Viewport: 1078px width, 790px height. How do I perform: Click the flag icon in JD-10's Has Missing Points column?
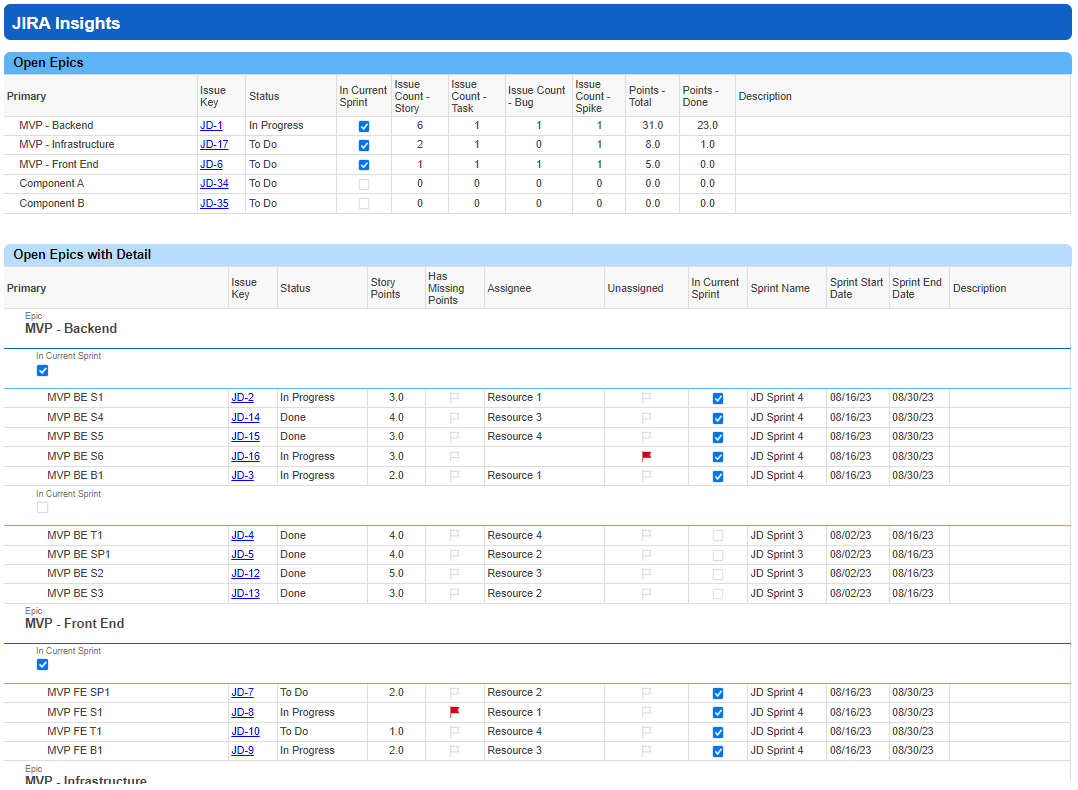coord(454,731)
